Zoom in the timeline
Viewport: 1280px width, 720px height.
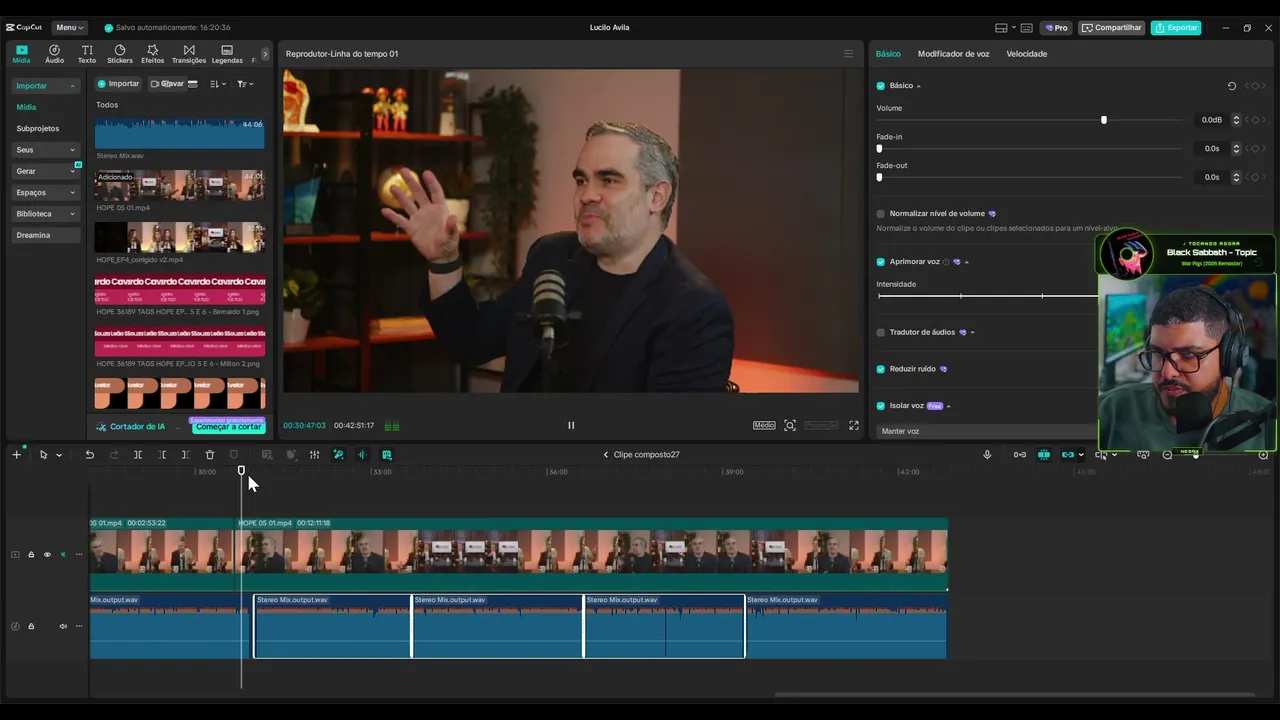coord(1263,455)
